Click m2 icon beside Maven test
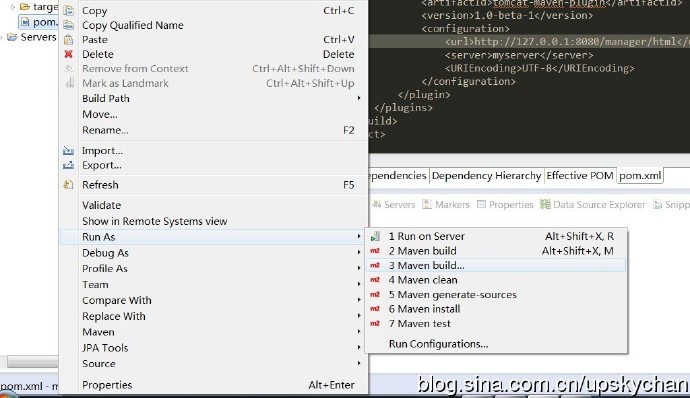Screen dimensions: 690x398 point(375,324)
